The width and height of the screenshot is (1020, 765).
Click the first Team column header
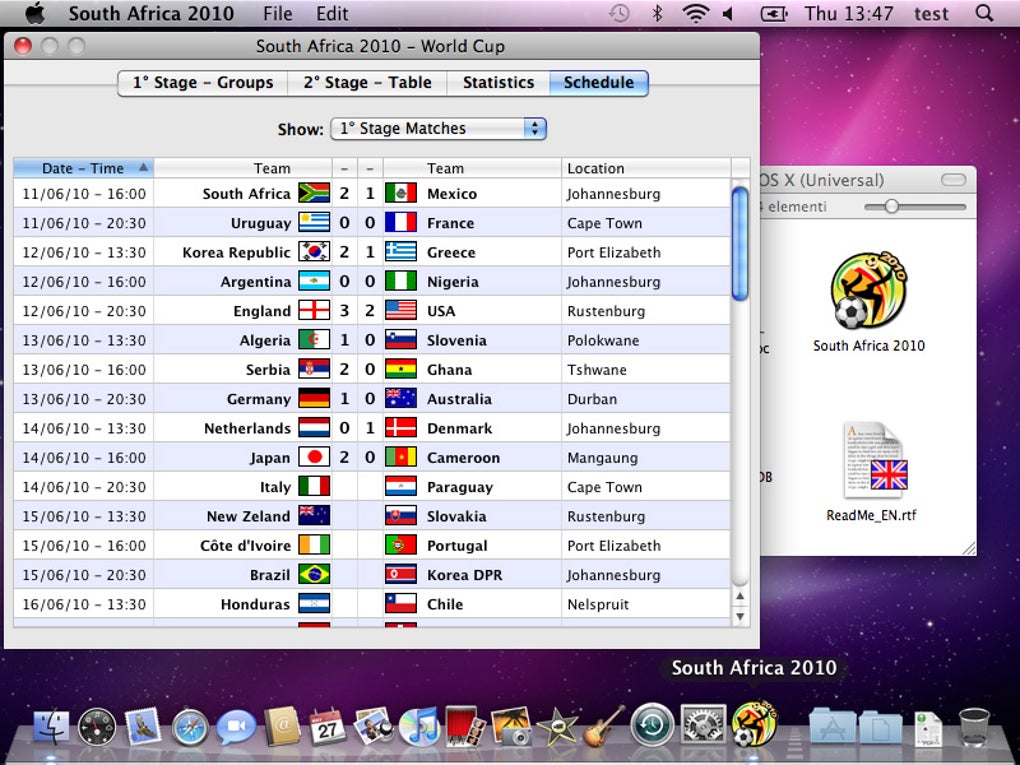click(x=243, y=168)
